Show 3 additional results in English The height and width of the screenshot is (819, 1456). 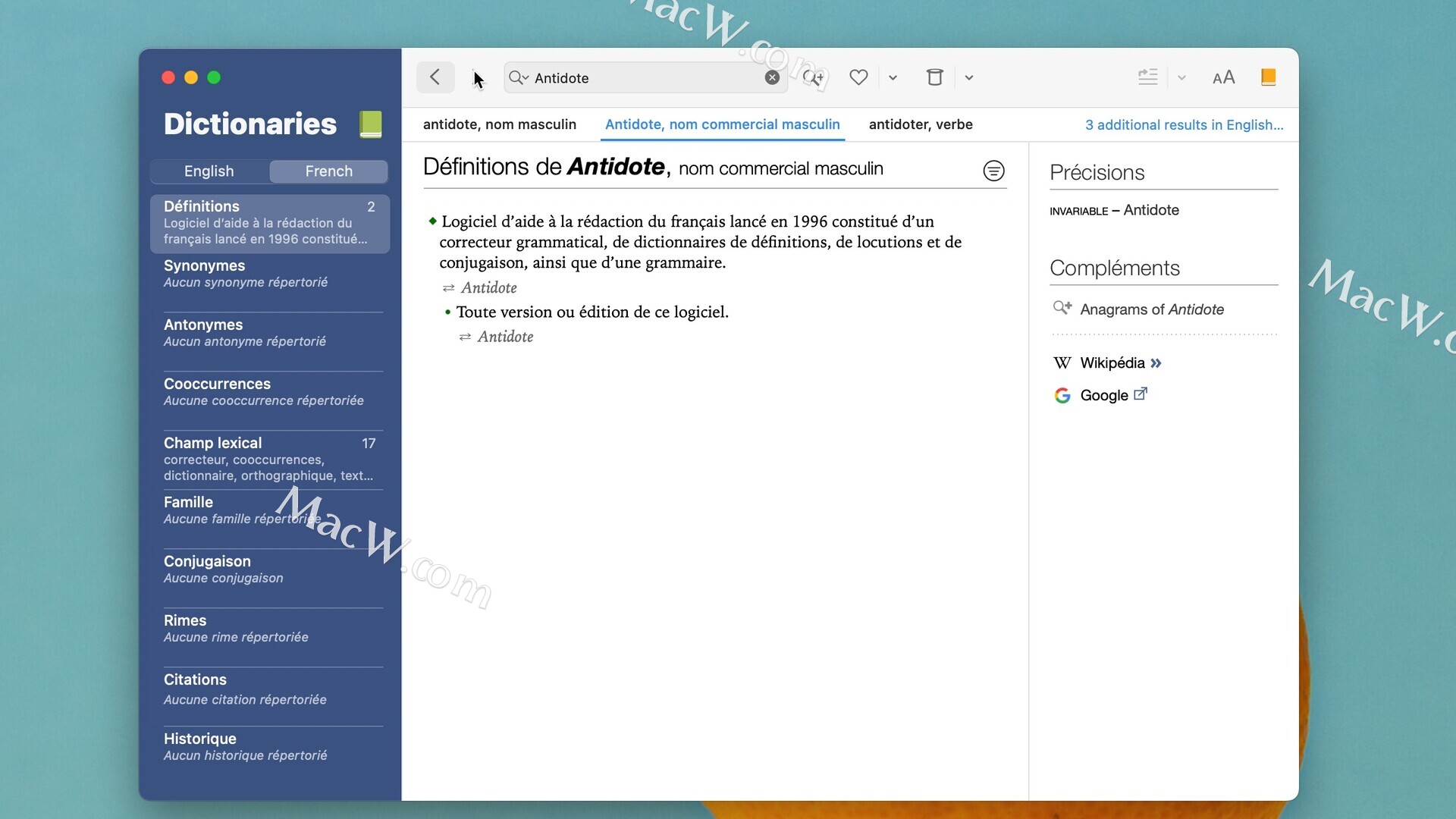point(1184,125)
